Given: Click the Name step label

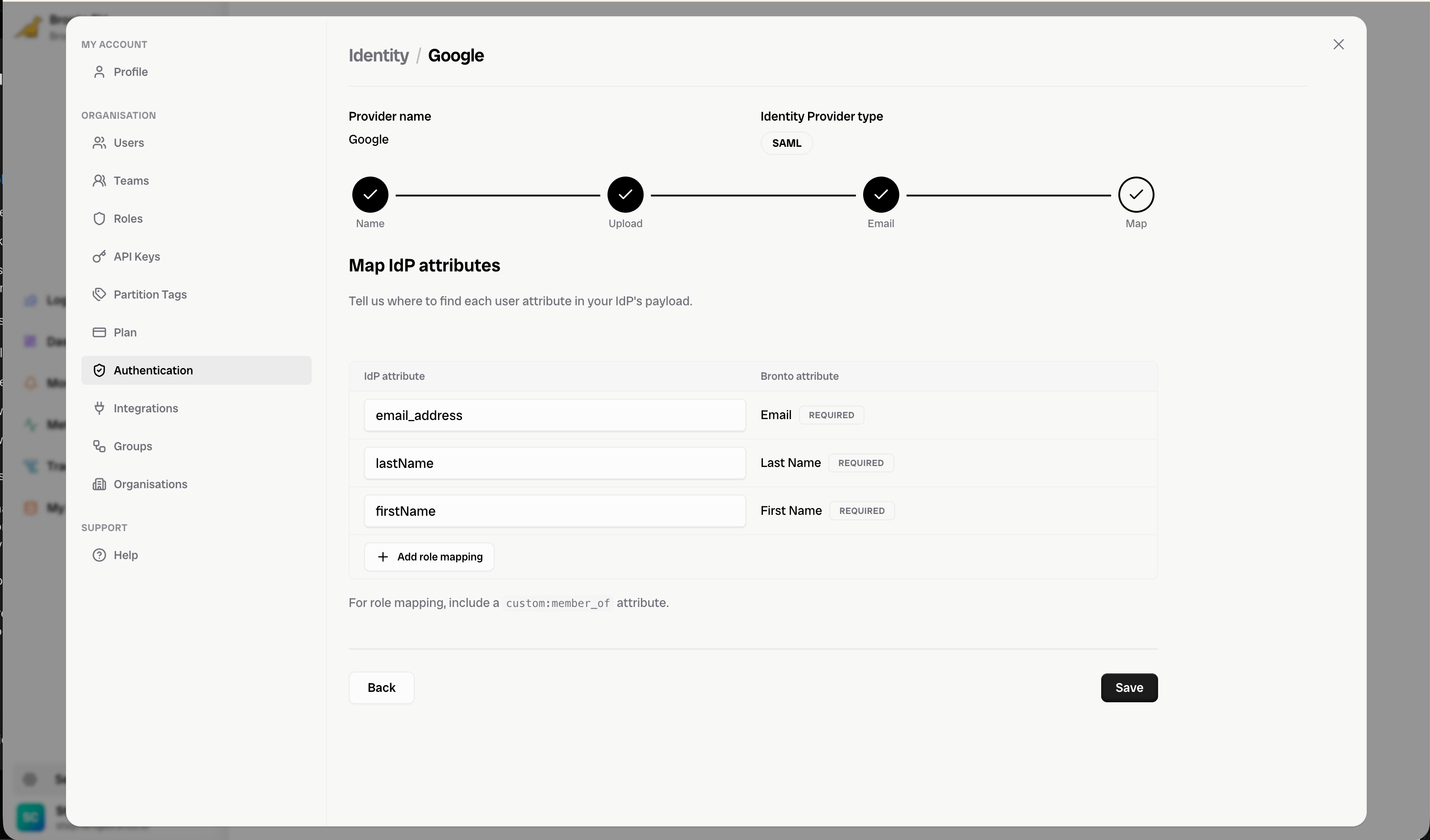Looking at the screenshot, I should 370,224.
